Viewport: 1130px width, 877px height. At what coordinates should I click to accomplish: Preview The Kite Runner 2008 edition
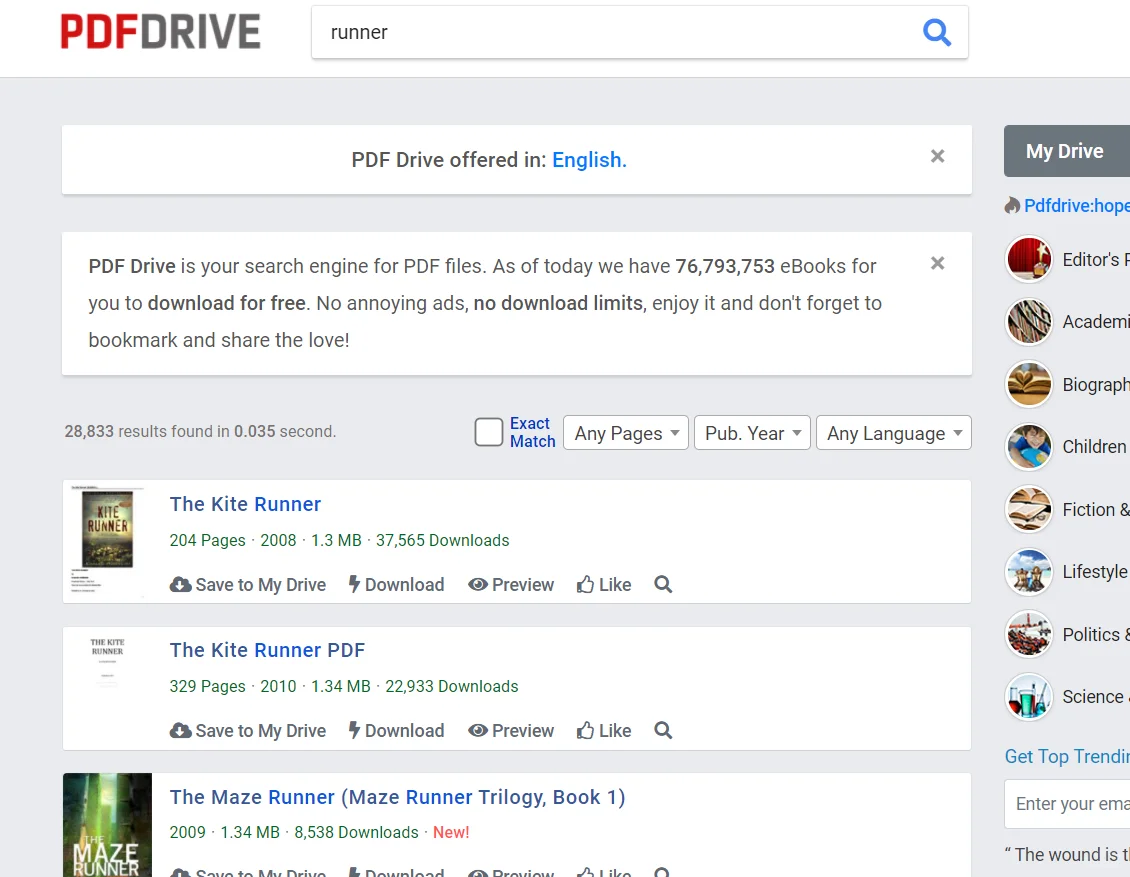pos(511,584)
